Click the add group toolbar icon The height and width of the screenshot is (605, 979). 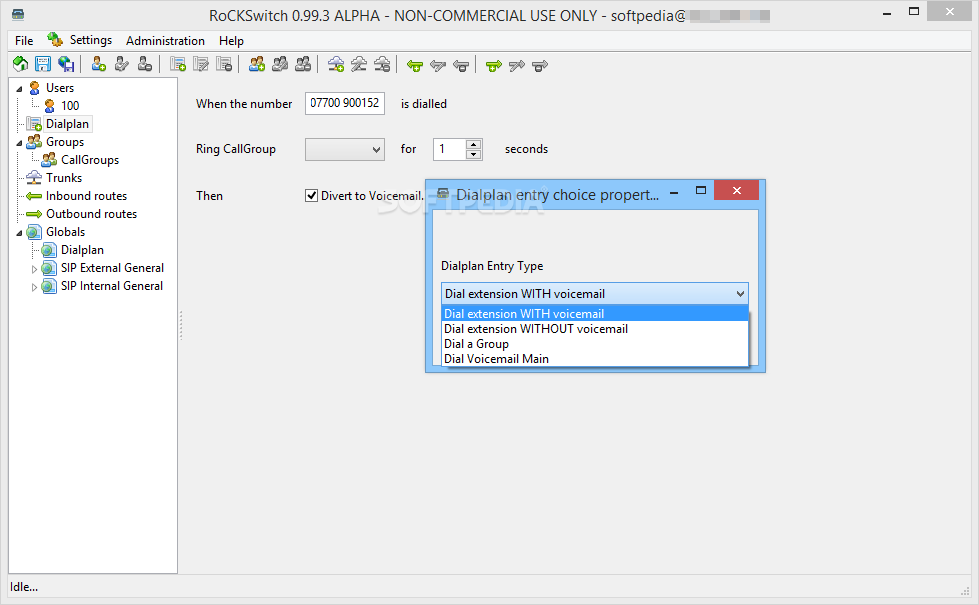pyautogui.click(x=257, y=64)
